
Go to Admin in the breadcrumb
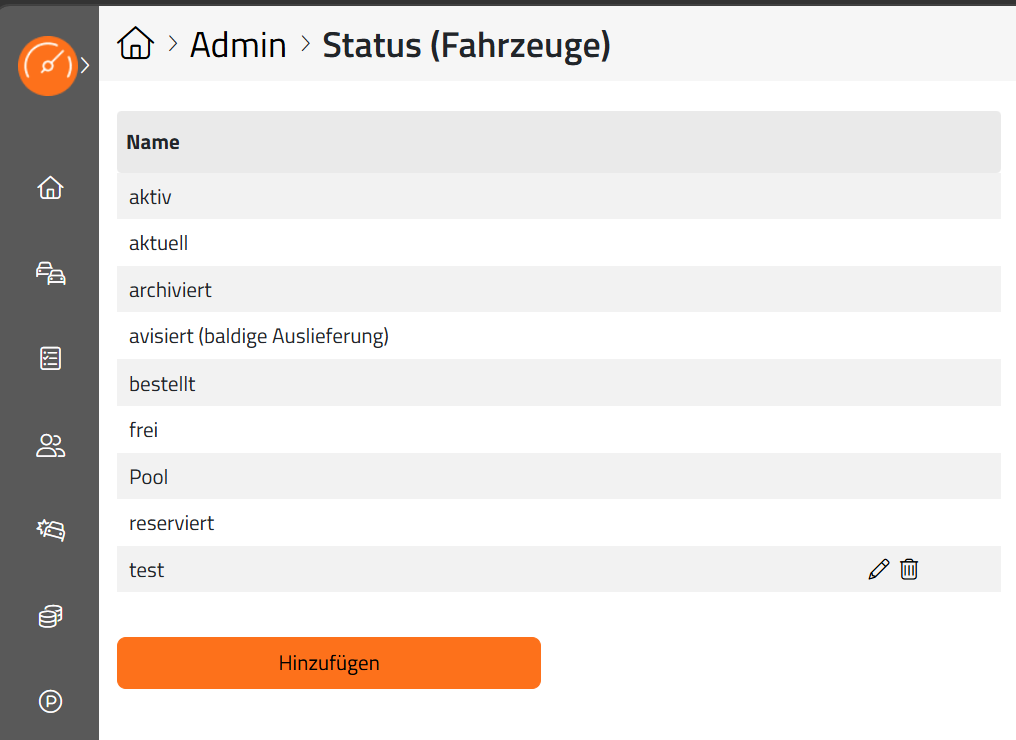(x=238, y=45)
